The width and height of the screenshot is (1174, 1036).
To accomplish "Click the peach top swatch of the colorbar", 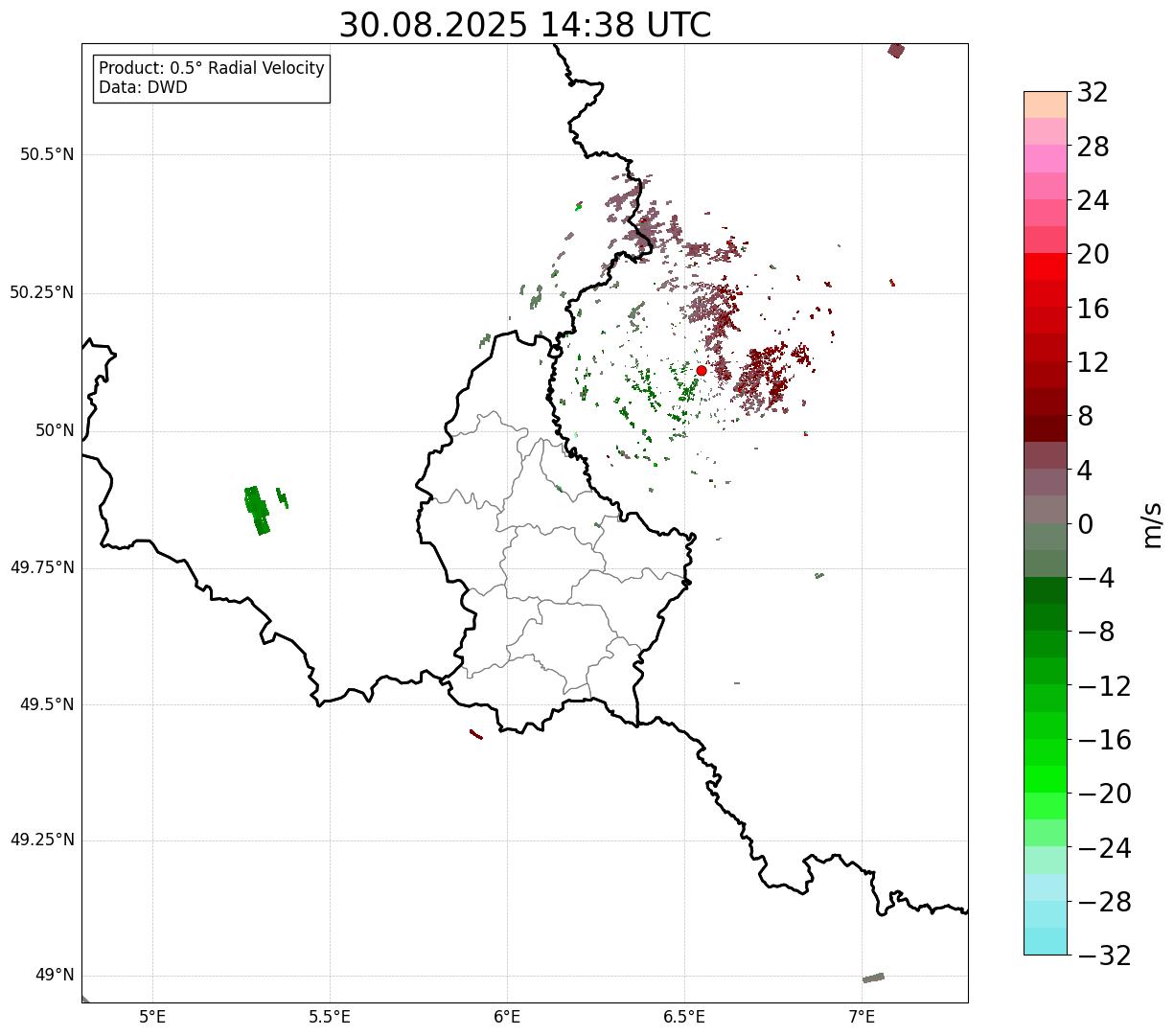I will coord(1046,104).
